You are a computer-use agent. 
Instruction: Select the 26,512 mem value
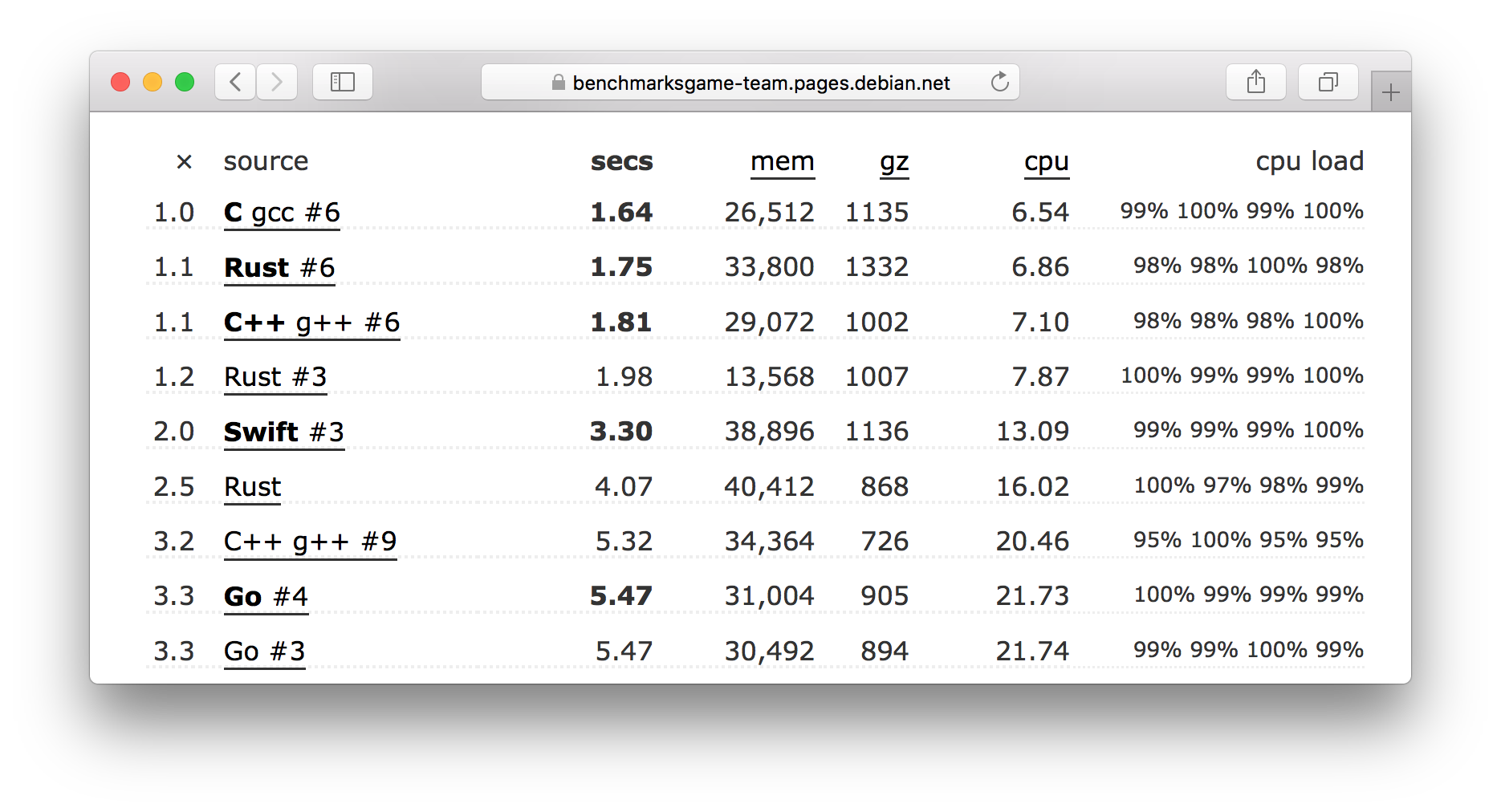pyautogui.click(x=769, y=213)
